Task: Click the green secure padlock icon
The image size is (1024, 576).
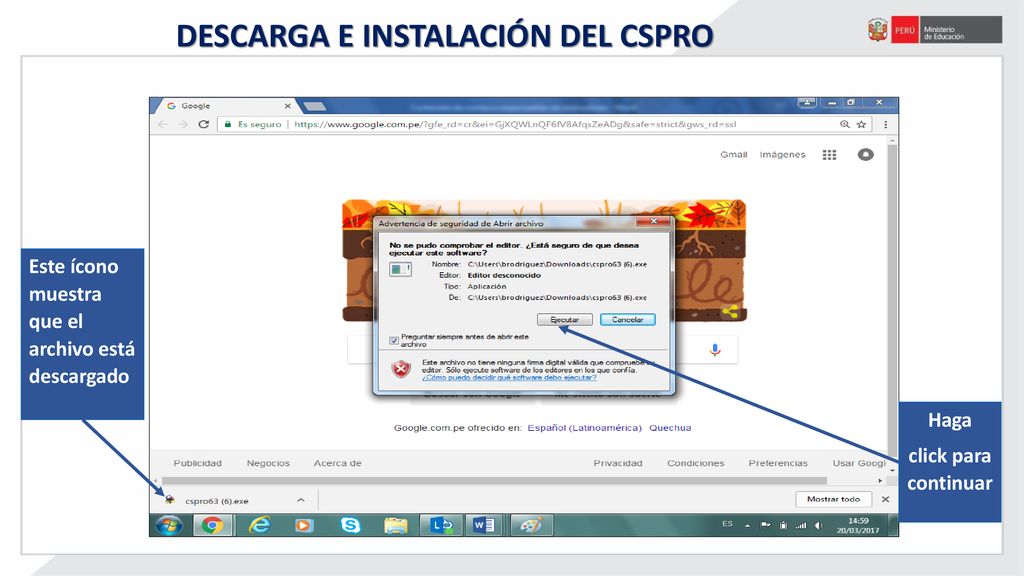Action: coord(228,124)
